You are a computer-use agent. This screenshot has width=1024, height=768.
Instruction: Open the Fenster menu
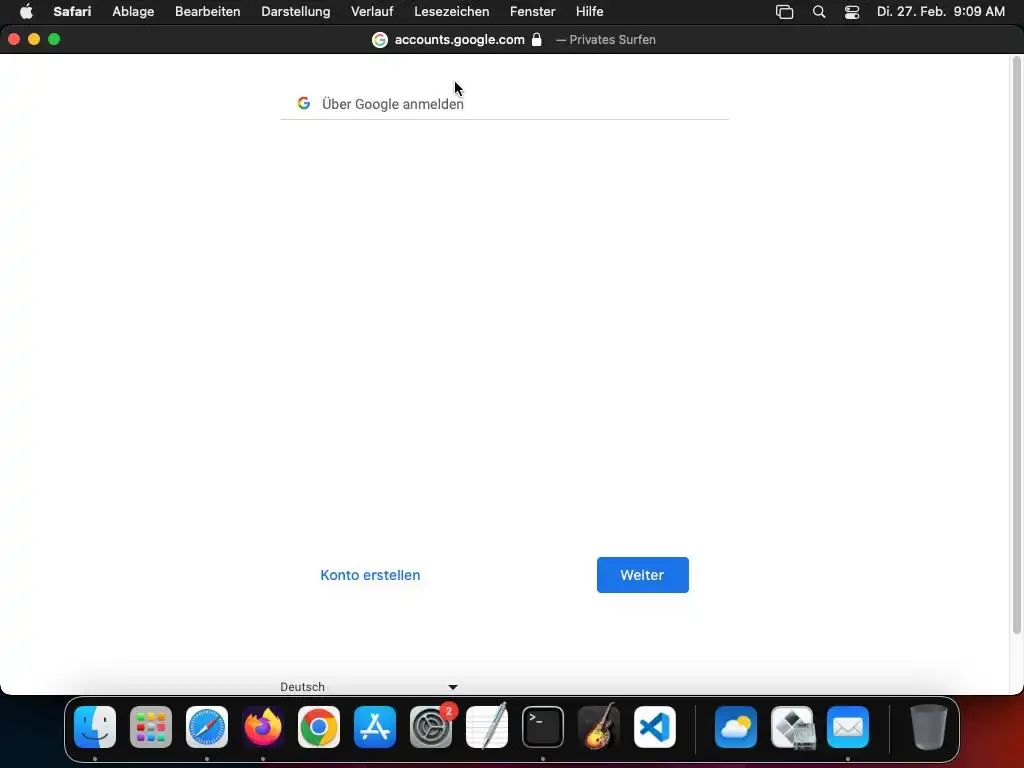pos(533,12)
